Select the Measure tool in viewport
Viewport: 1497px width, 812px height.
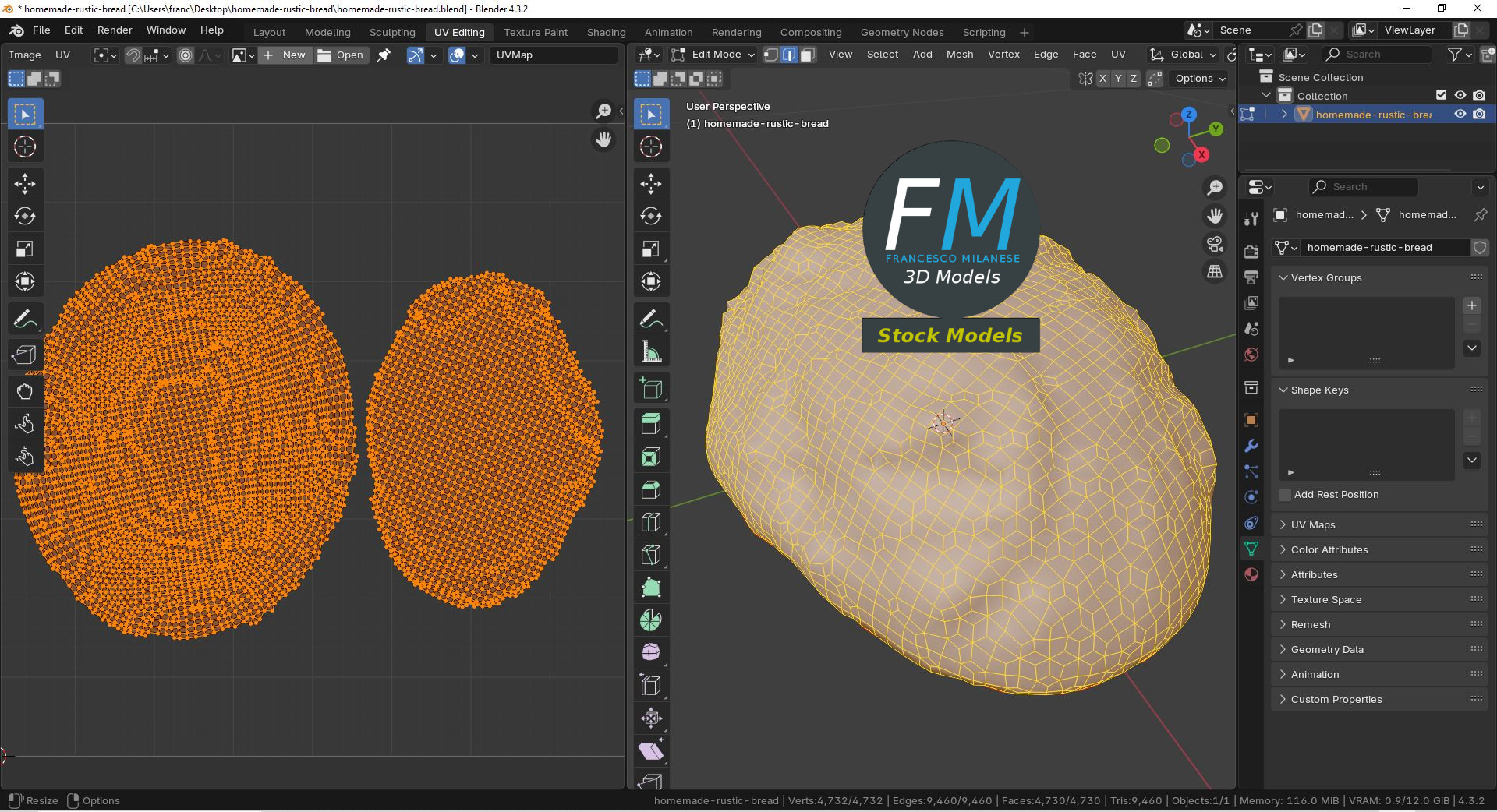651,351
